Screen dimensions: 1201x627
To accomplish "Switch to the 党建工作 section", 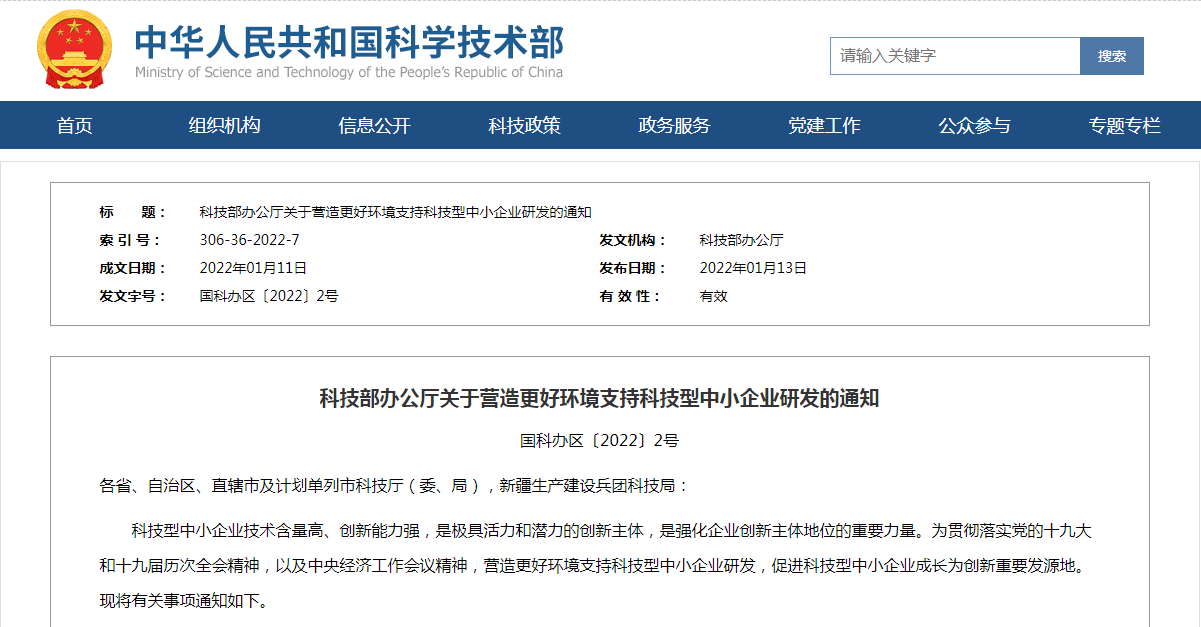I will point(825,126).
